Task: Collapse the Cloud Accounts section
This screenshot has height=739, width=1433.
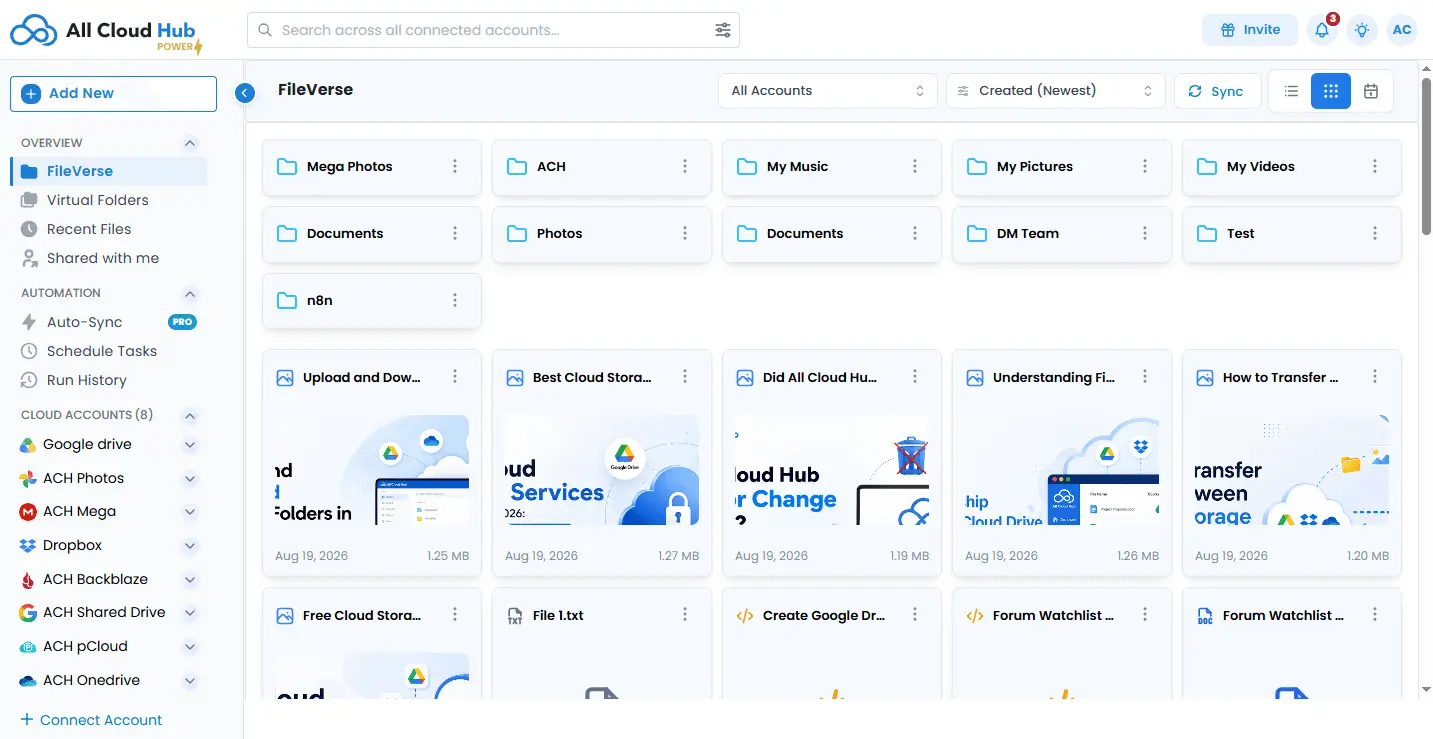Action: (190, 415)
